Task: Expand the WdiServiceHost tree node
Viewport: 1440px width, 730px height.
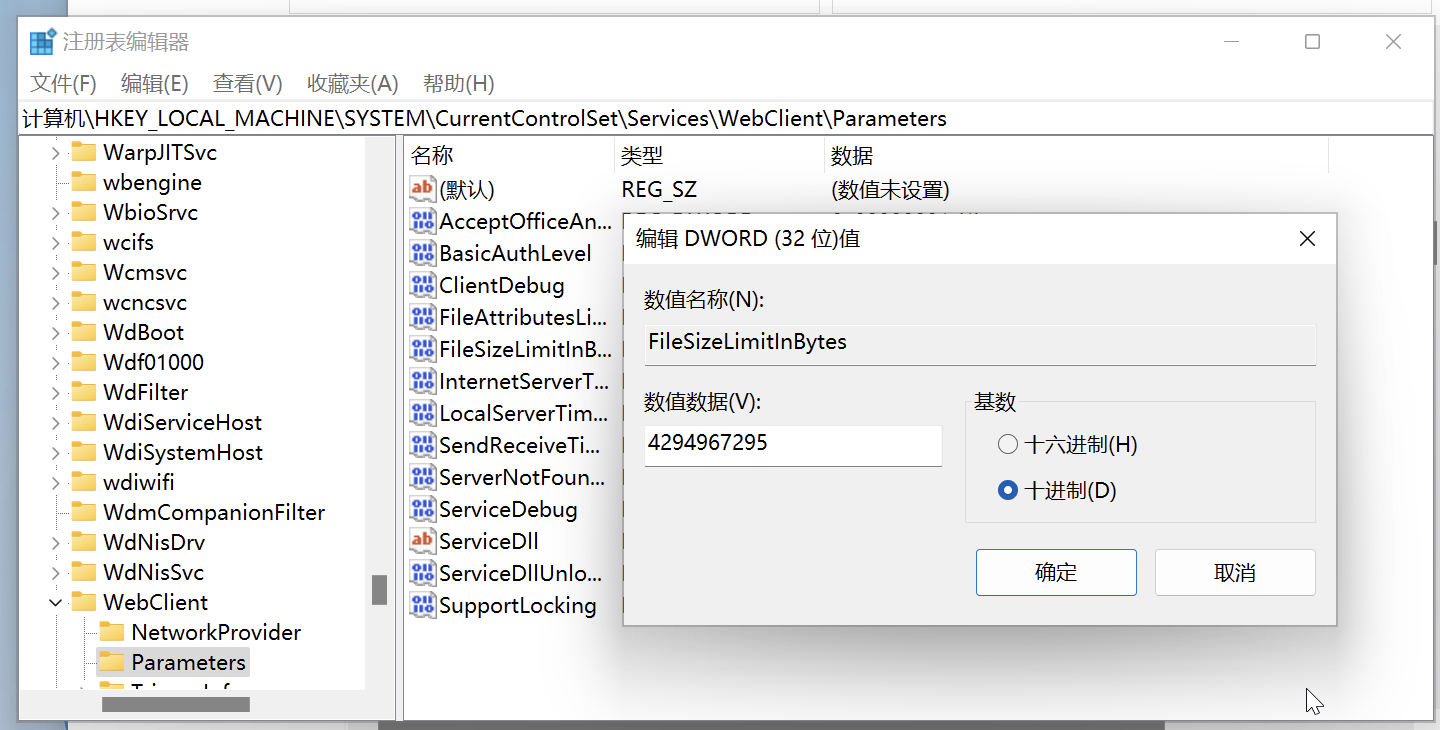Action: [x=55, y=422]
